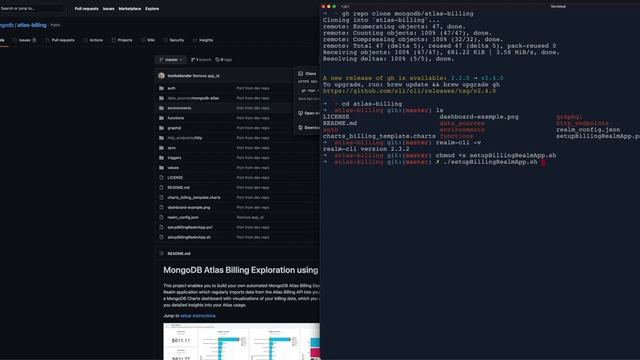The width and height of the screenshot is (640, 360).
Task: Click the tag icon next to 0 tags
Action: (217, 60)
